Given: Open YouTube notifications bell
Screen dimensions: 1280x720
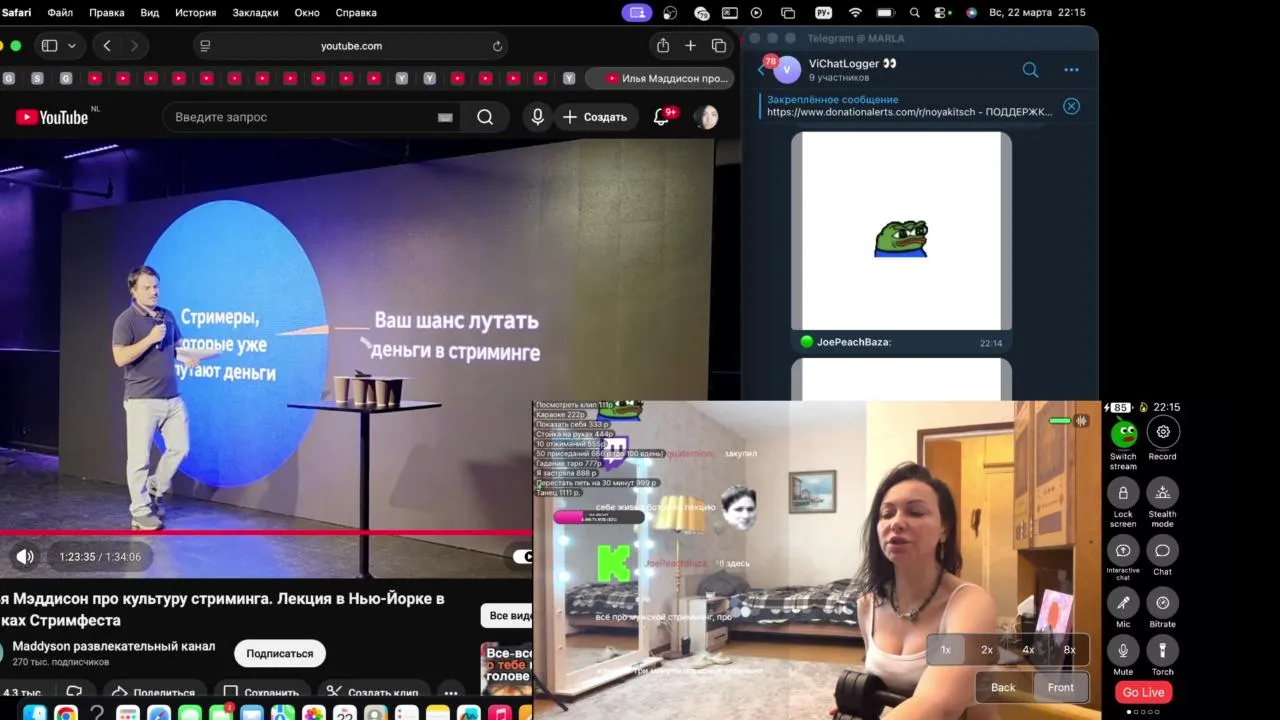Looking at the screenshot, I should coord(661,117).
